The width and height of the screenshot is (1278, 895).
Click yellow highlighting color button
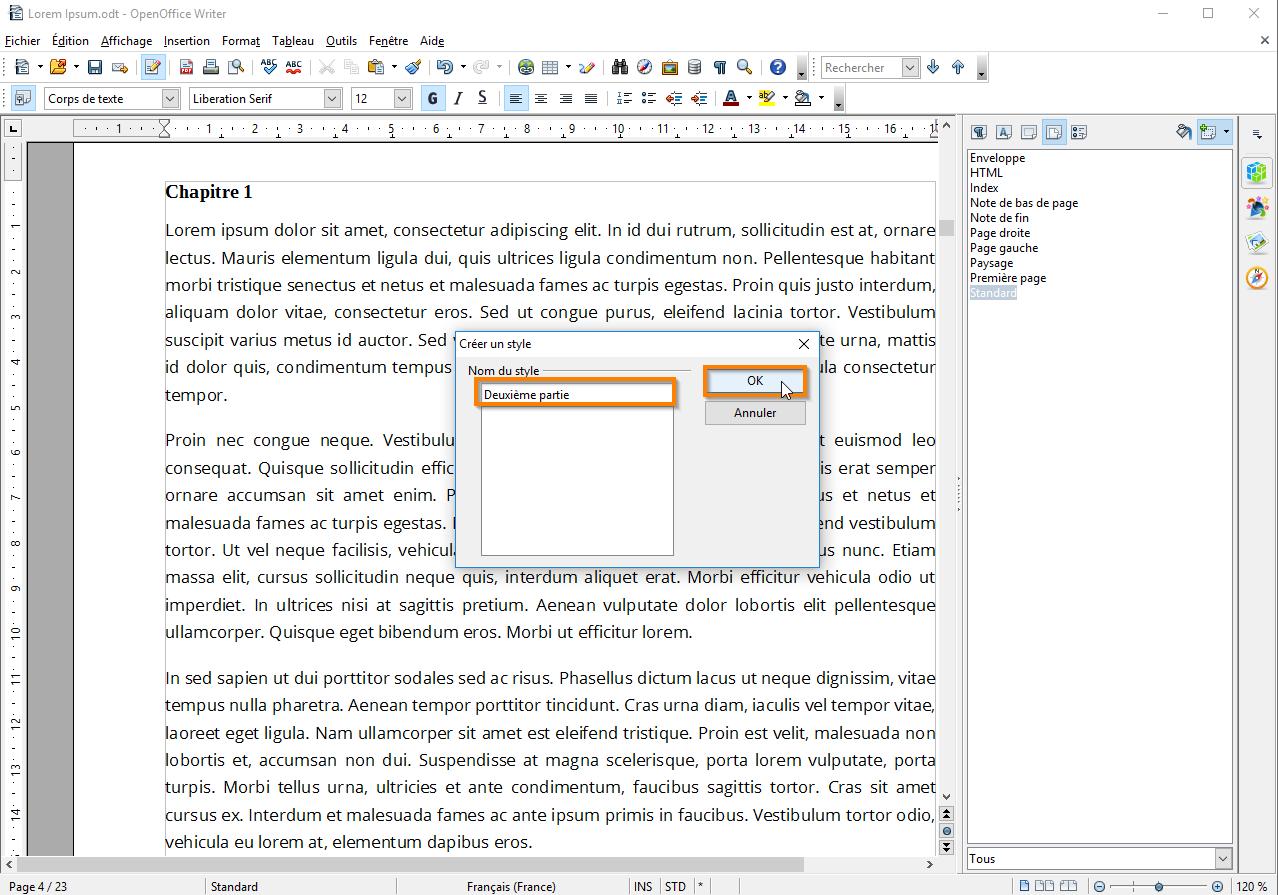pyautogui.click(x=767, y=98)
